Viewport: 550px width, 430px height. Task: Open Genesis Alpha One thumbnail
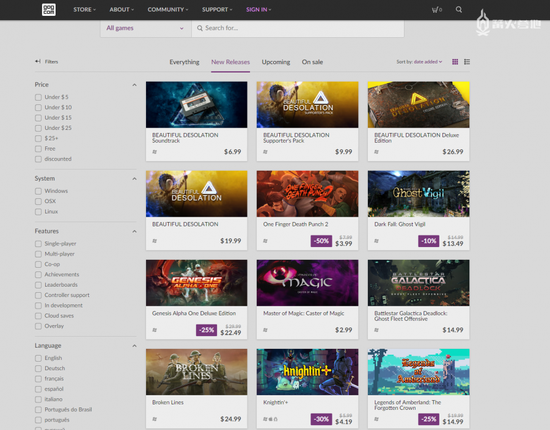196,283
